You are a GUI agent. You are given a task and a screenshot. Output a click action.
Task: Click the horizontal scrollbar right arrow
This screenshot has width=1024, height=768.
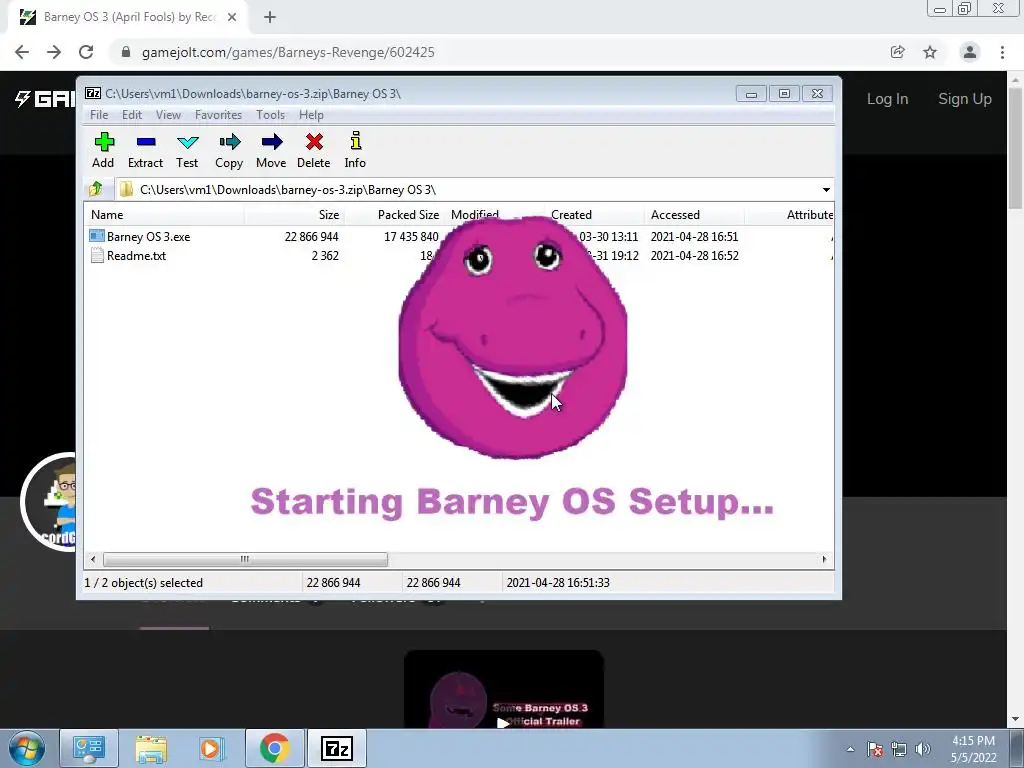click(x=824, y=559)
